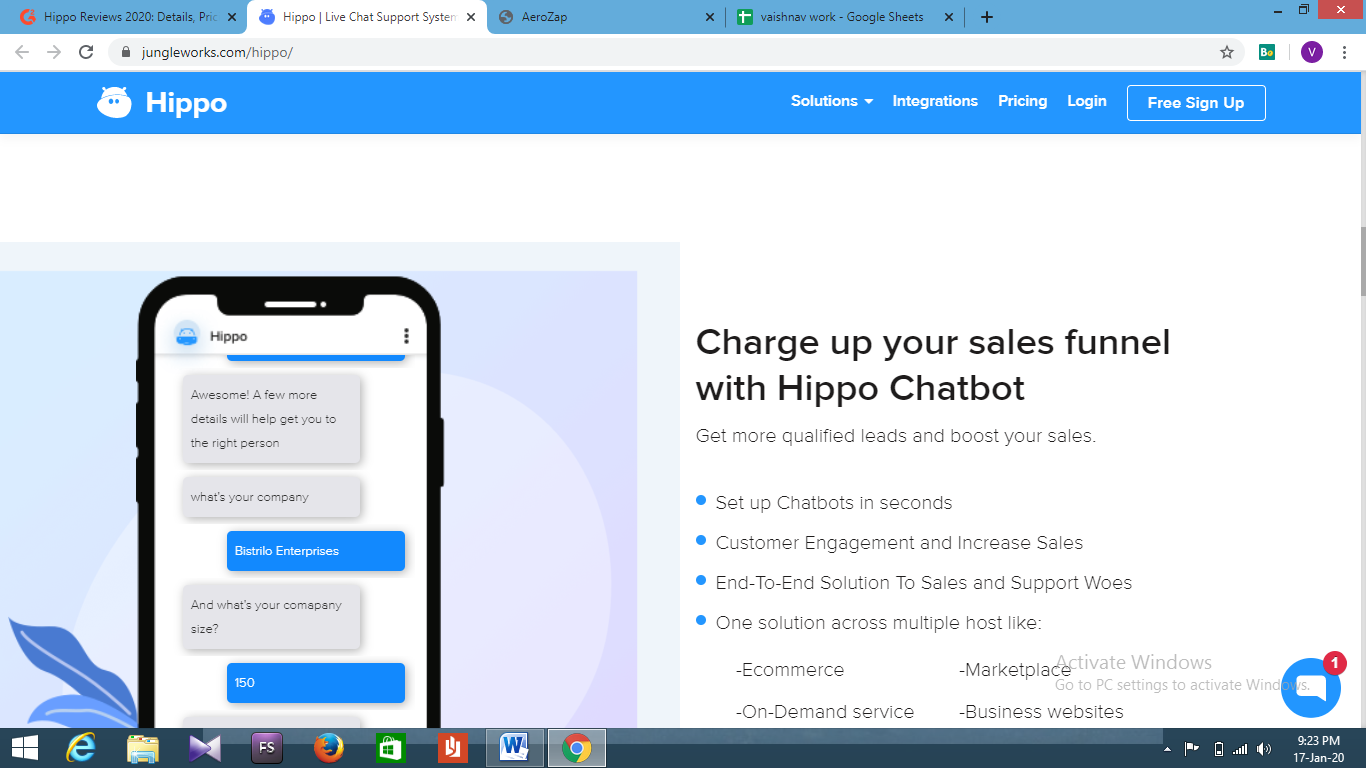Click the Awesome! A few more details message
This screenshot has height=768, width=1366.
pyautogui.click(x=271, y=419)
